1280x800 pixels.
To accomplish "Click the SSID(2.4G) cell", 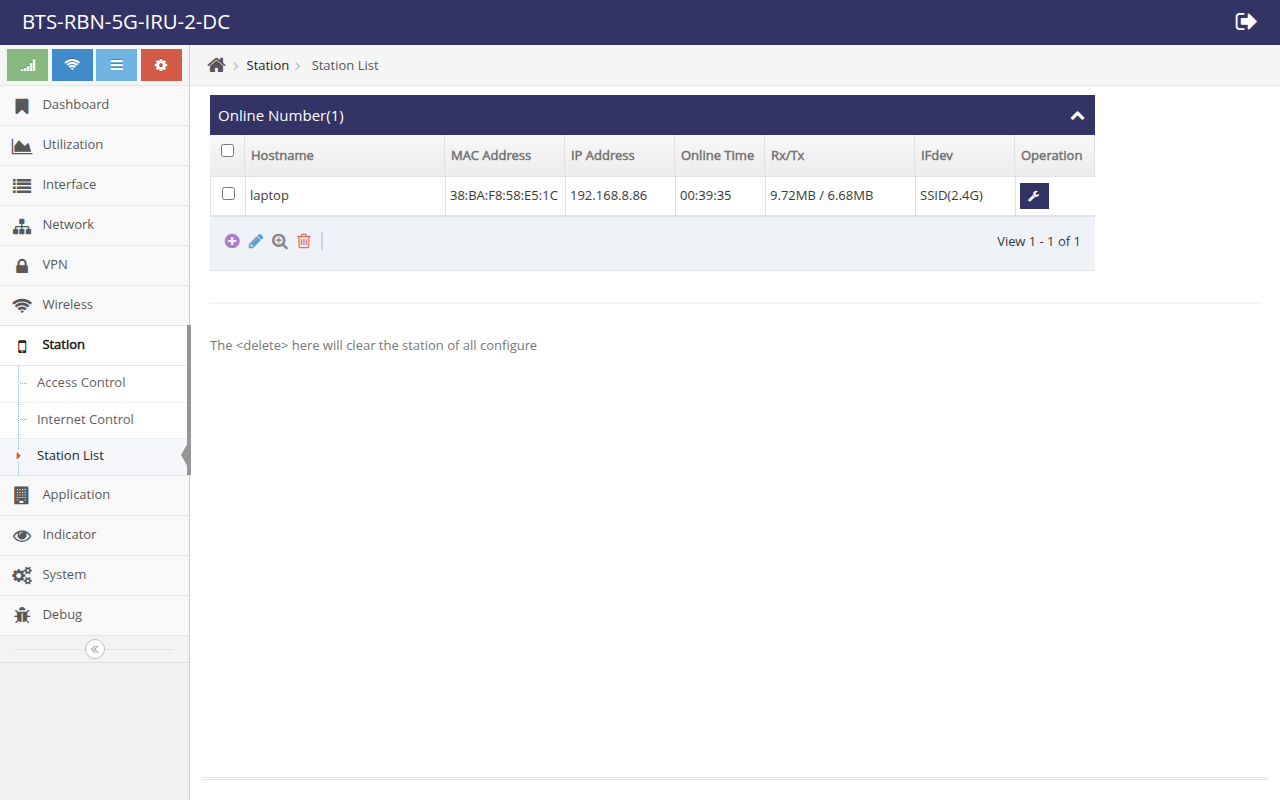I will coord(965,196).
